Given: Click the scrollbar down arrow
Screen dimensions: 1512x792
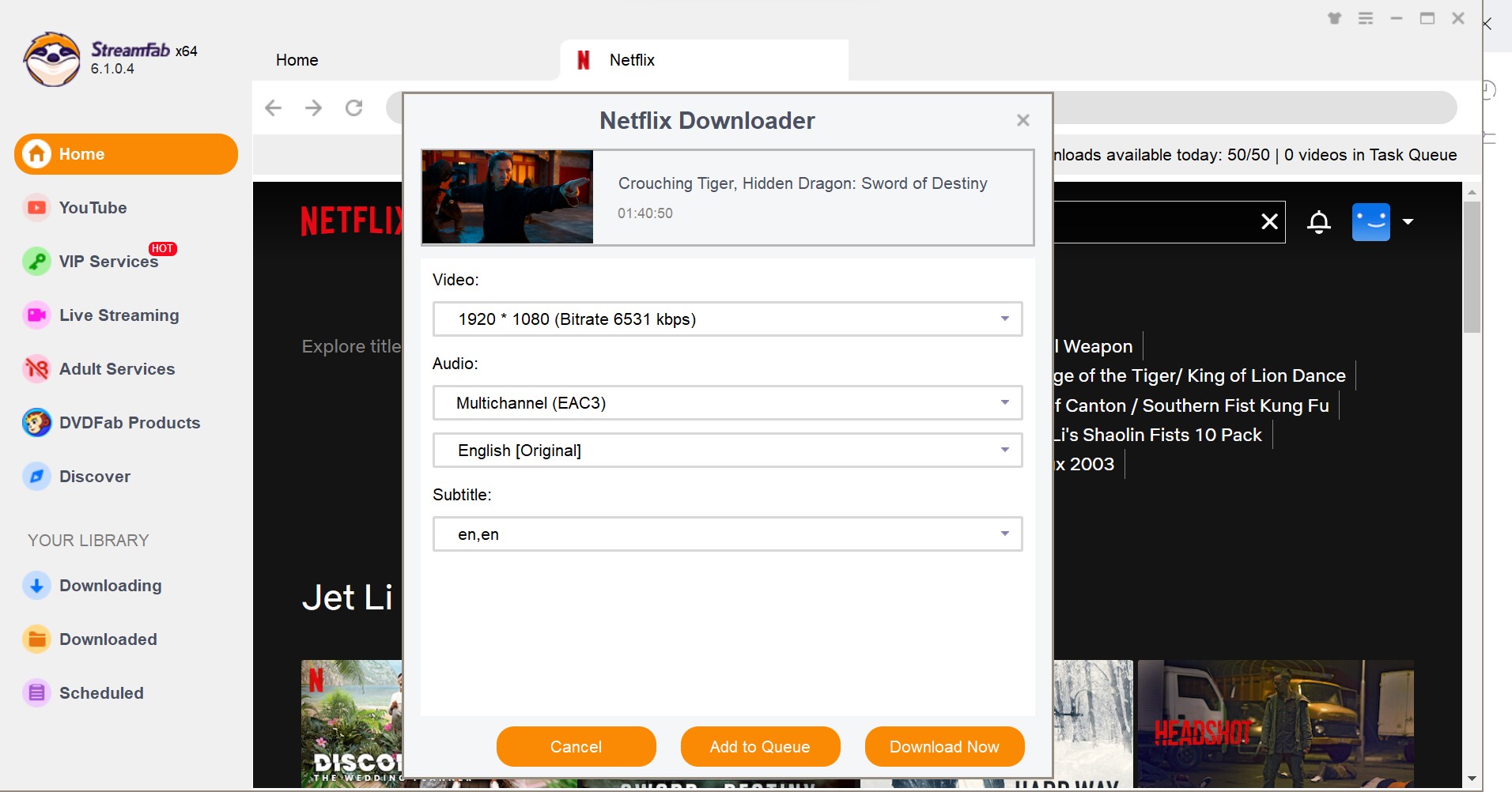Looking at the screenshot, I should click(x=1472, y=779).
